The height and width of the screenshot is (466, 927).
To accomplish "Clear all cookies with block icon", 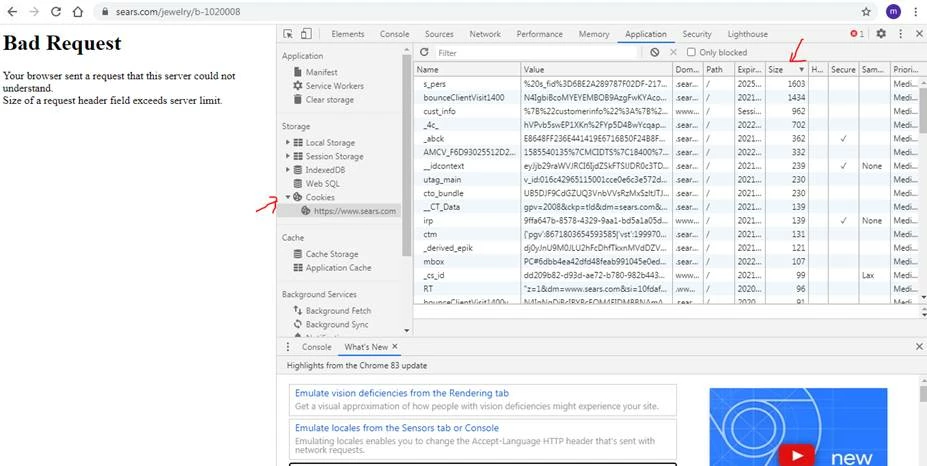I will pos(654,52).
